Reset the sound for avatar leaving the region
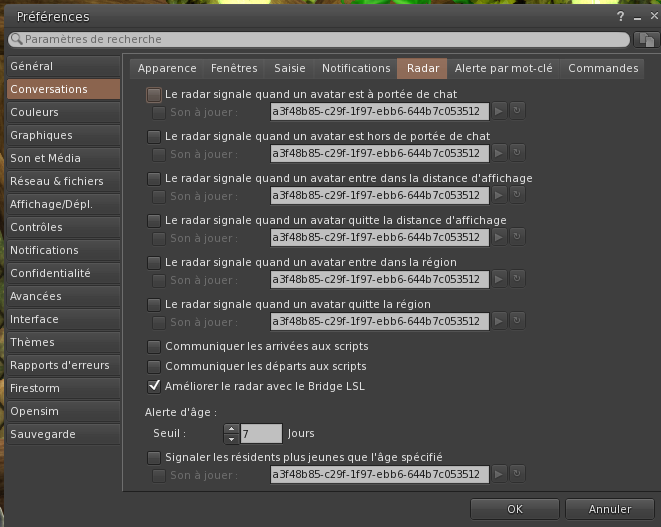This screenshot has height=527, width=661. coord(517,322)
